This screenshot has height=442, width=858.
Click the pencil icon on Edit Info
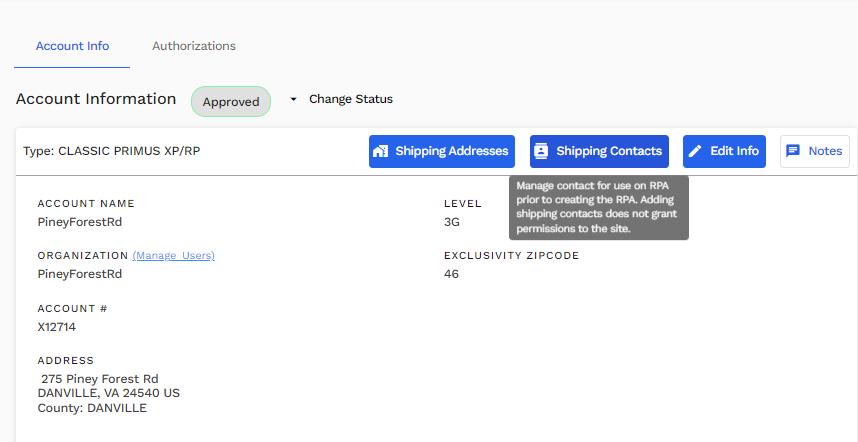click(695, 151)
